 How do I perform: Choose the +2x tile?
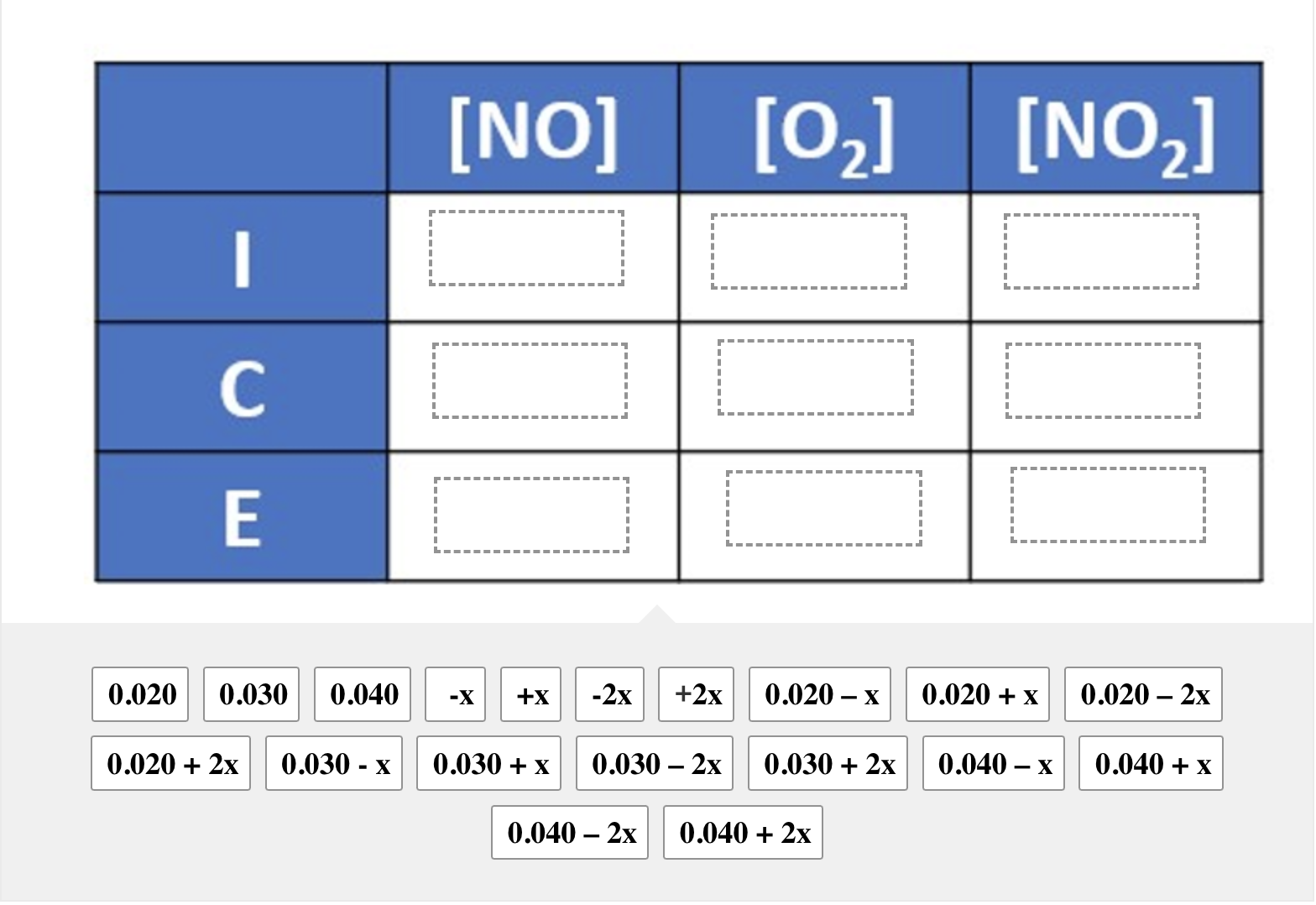tap(696, 694)
